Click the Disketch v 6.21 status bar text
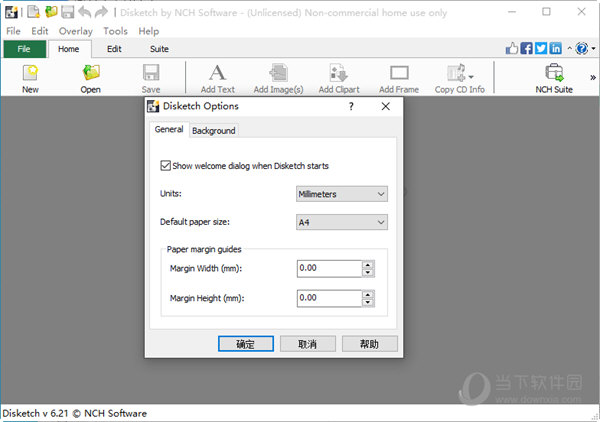Screen dimensions: 600x422 (x=75, y=414)
